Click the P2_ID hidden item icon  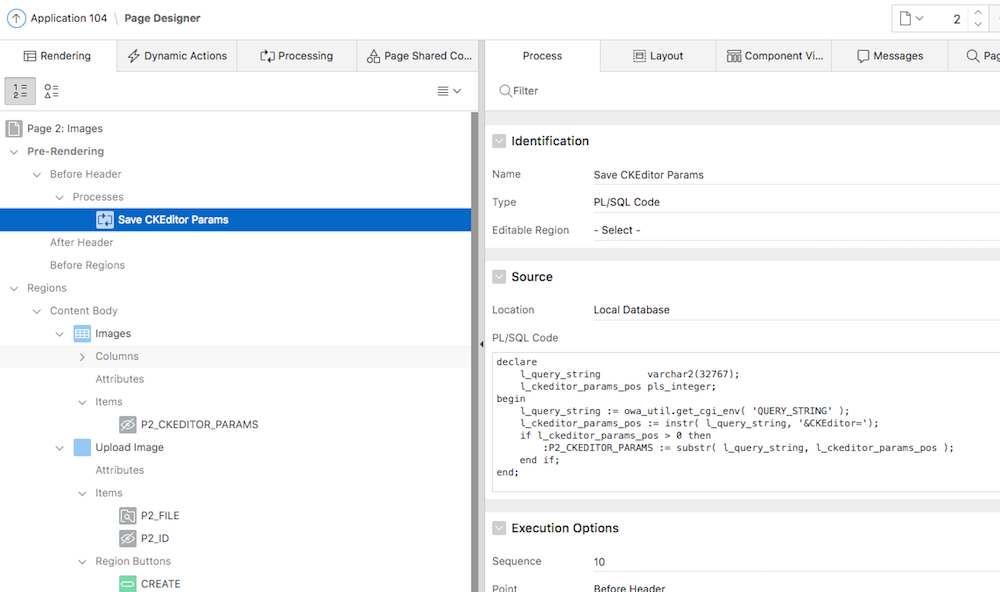tap(128, 538)
